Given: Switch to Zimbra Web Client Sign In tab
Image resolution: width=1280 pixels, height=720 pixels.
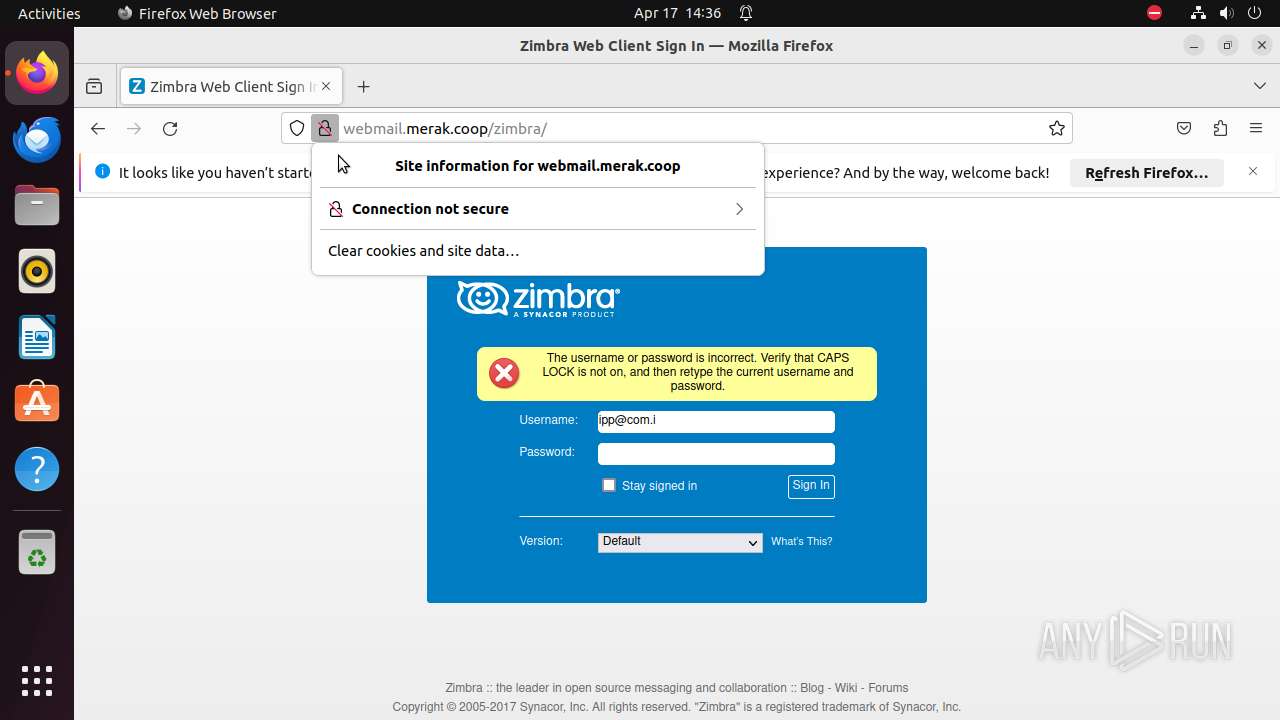Looking at the screenshot, I should (x=231, y=87).
